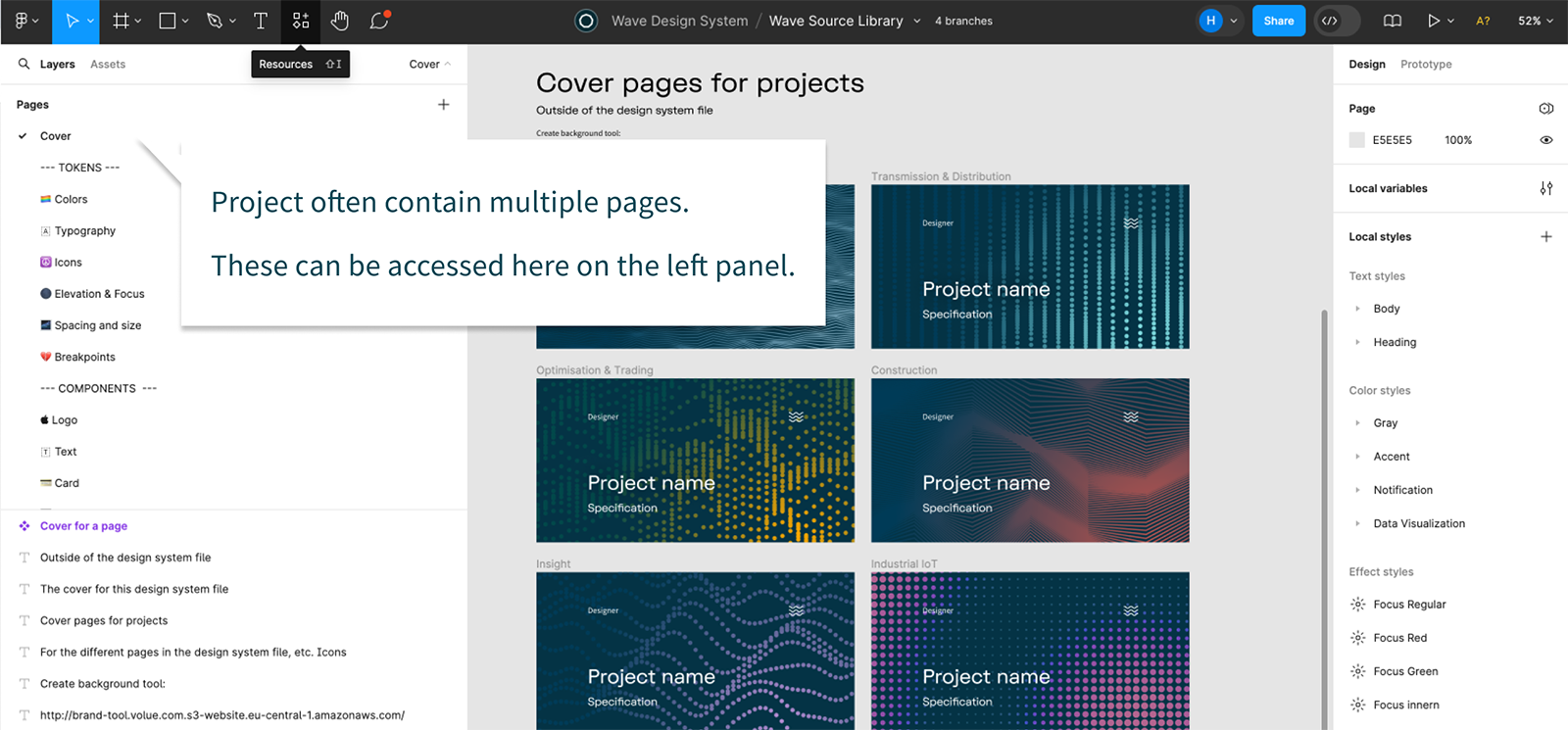Image resolution: width=1568 pixels, height=730 pixels.
Task: Select the Focus Regular effect style
Action: [x=1409, y=605]
